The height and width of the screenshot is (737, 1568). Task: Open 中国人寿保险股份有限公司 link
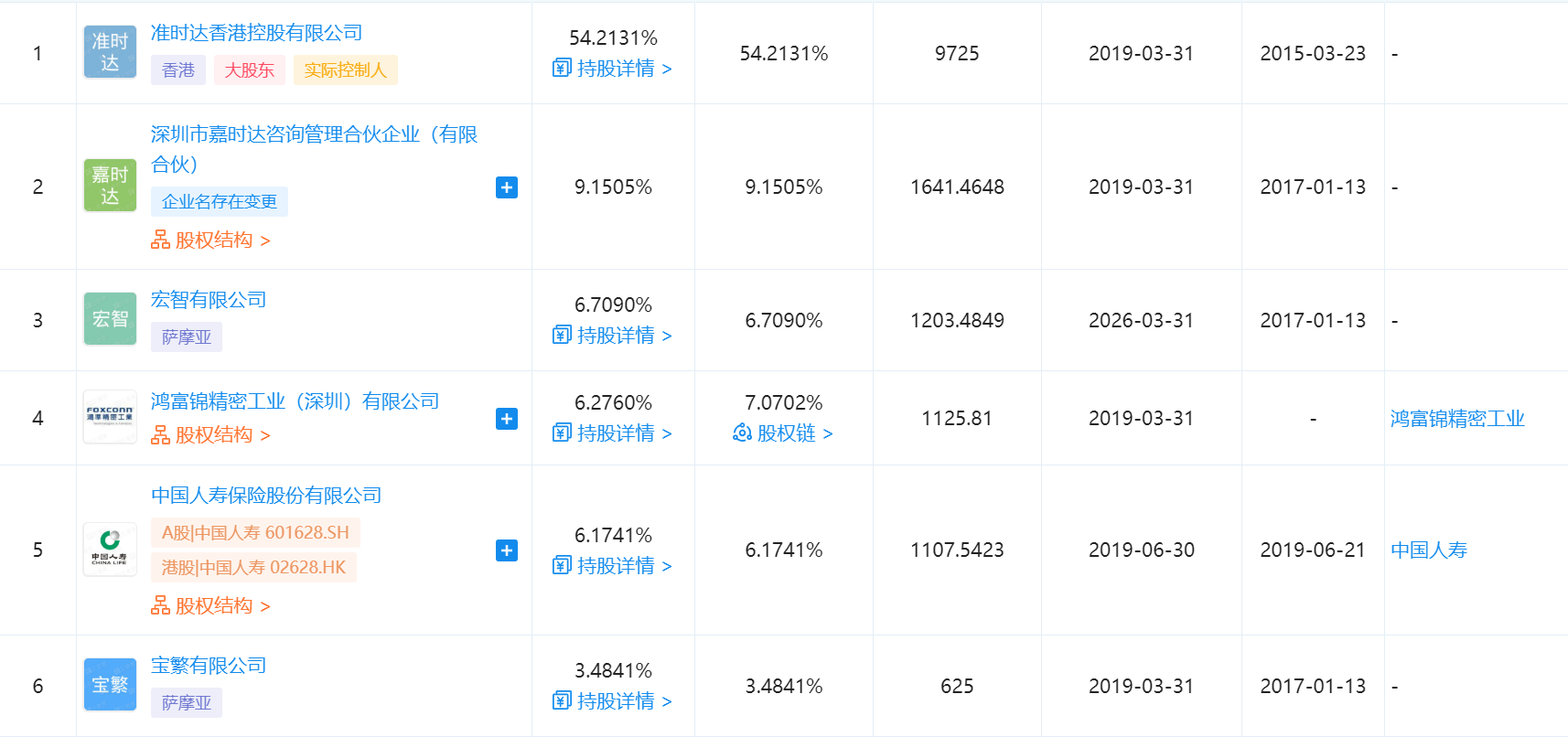pyautogui.click(x=266, y=496)
